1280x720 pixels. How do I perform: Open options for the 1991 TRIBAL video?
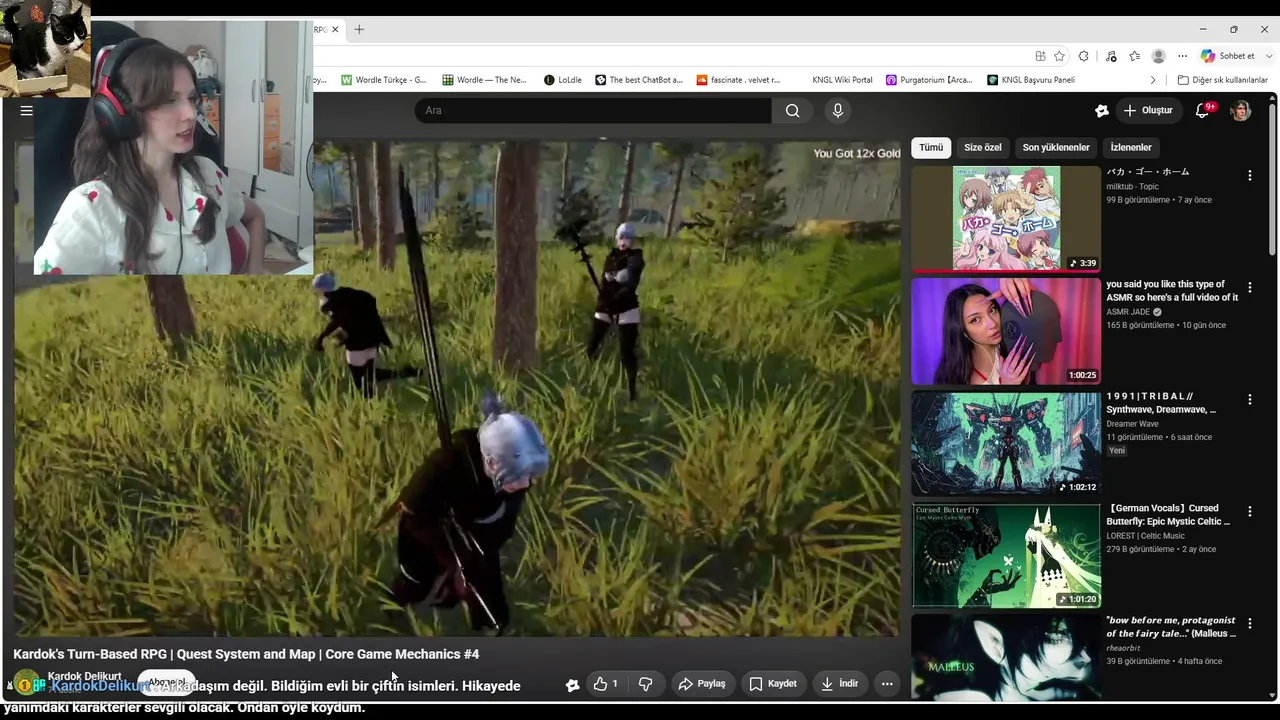click(x=1249, y=400)
